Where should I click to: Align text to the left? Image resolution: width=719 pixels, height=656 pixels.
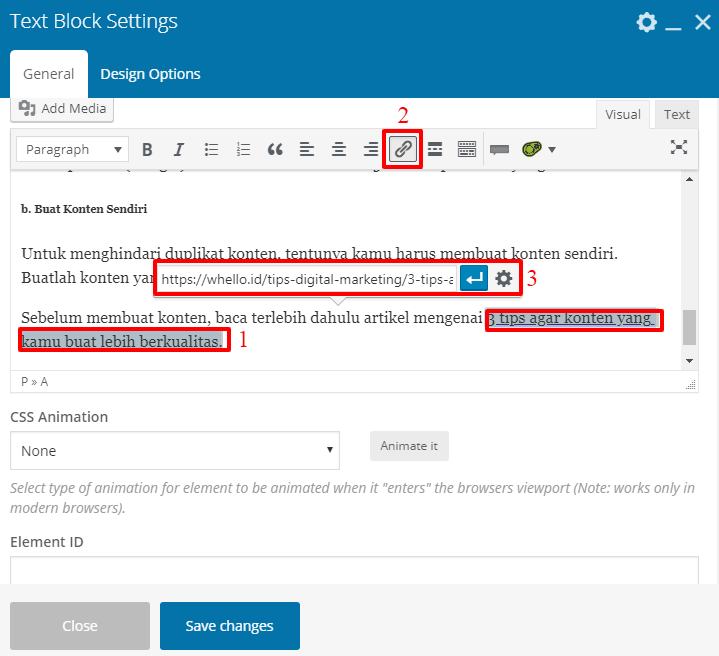pos(307,150)
